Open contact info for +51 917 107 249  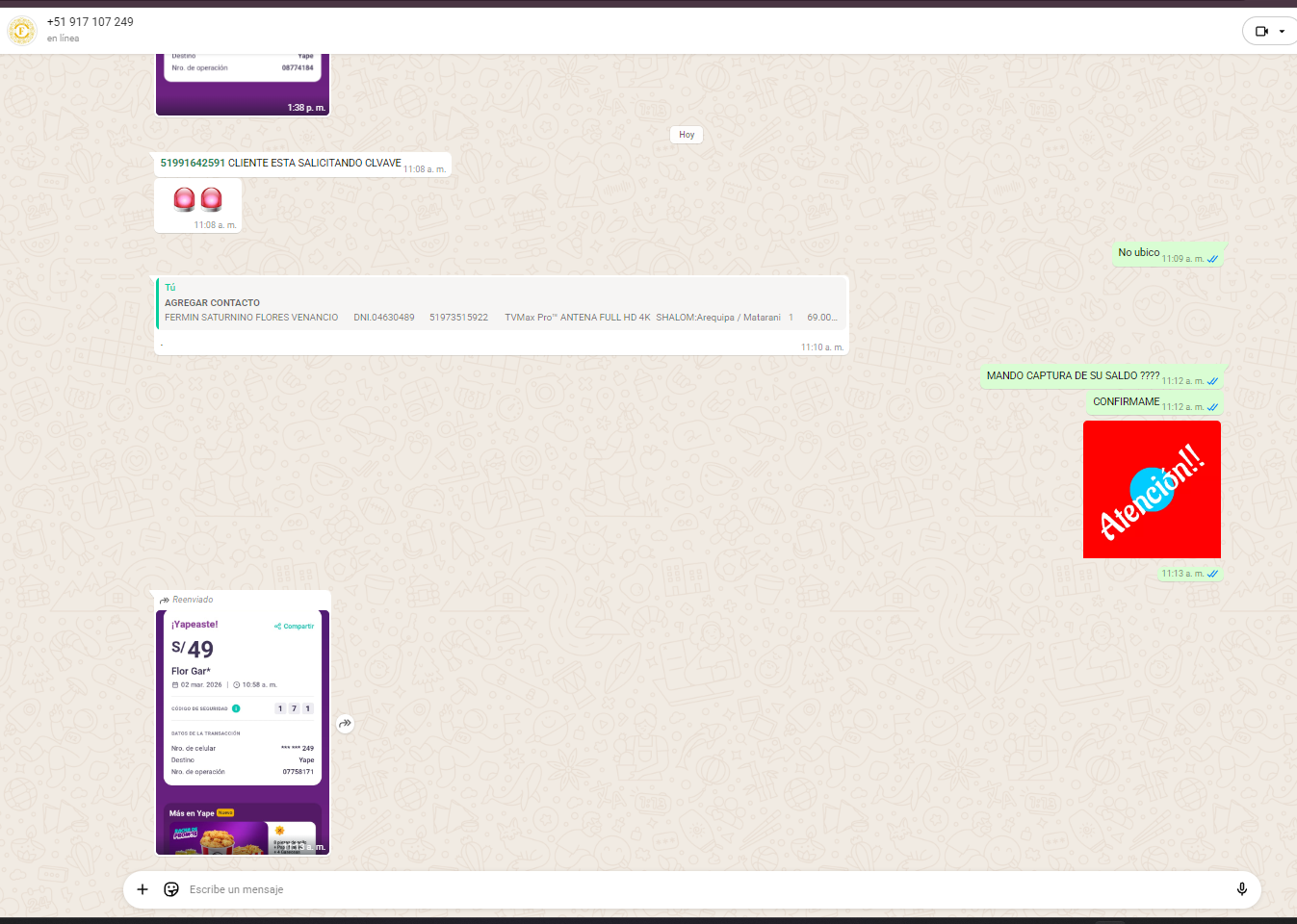pyautogui.click(x=91, y=21)
